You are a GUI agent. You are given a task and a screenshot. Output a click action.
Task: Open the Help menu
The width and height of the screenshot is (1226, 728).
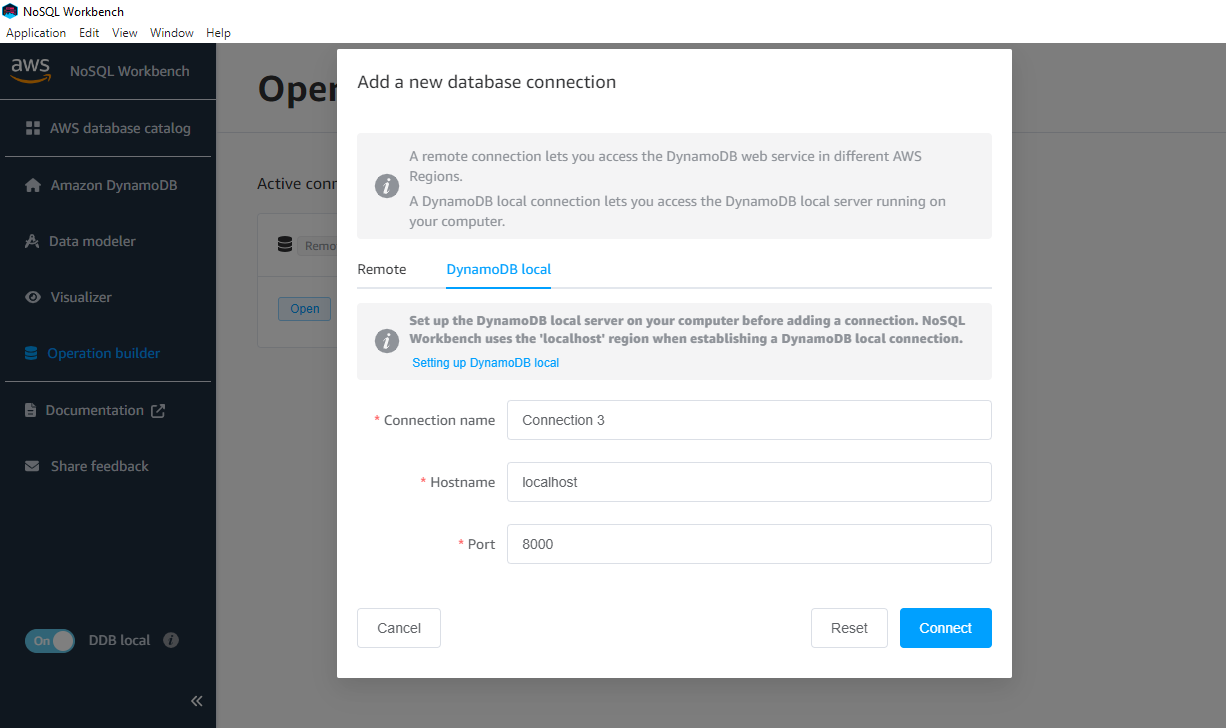(x=218, y=32)
